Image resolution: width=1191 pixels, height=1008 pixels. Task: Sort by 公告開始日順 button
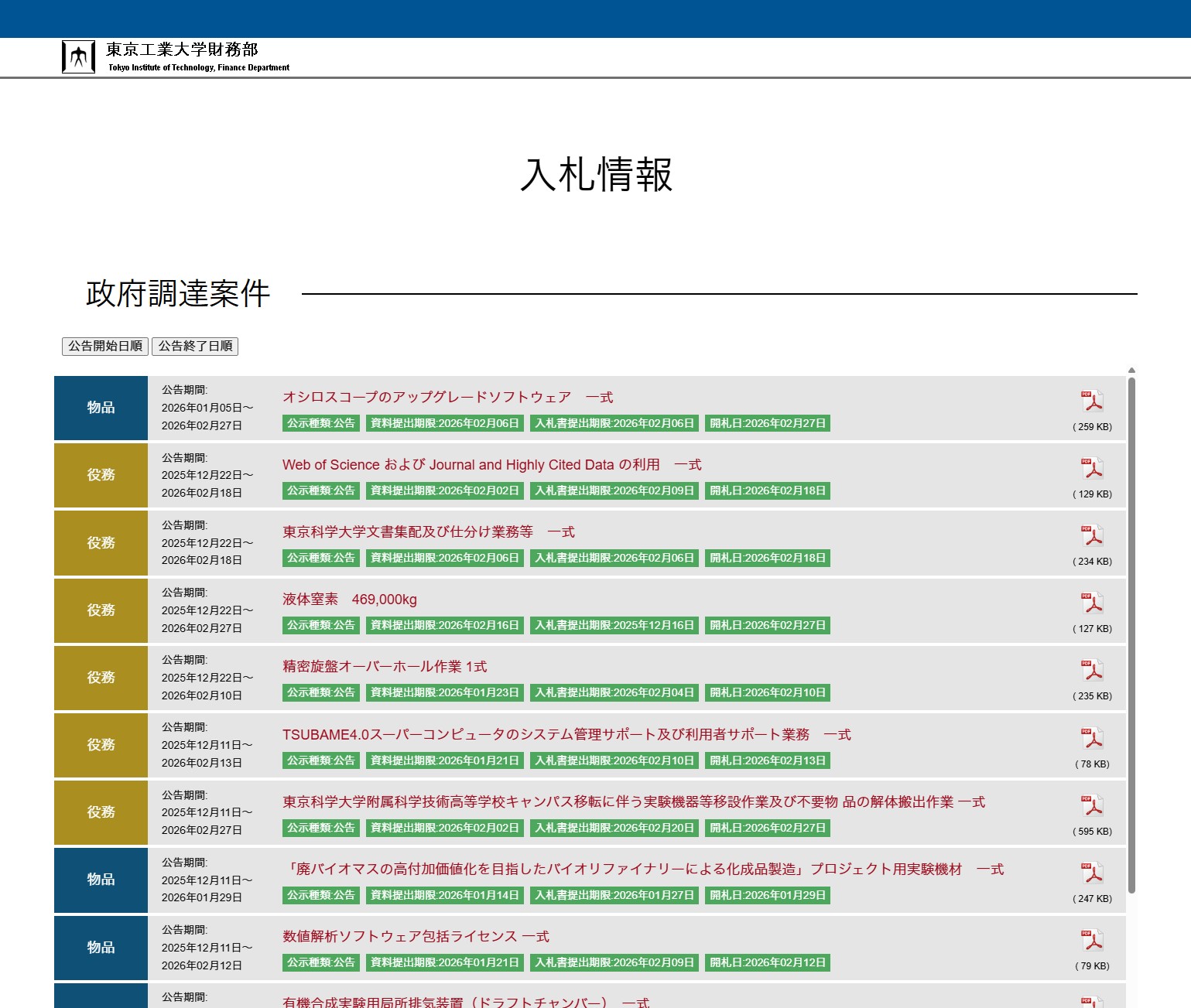[x=105, y=347]
